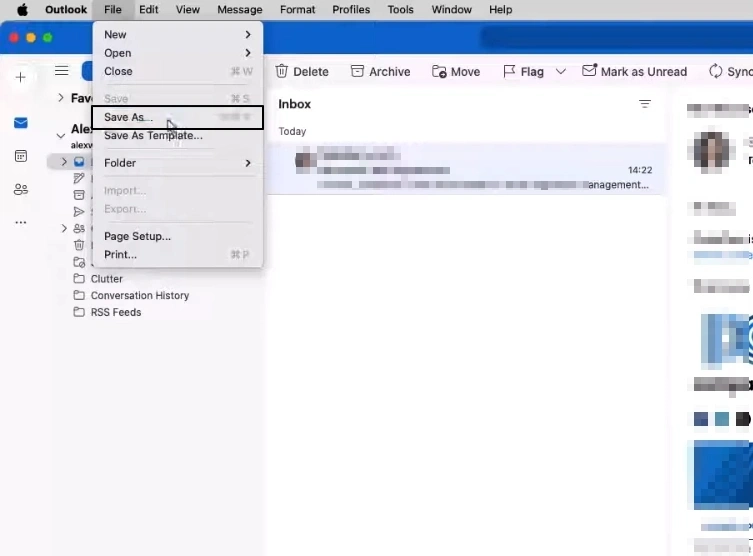
Task: Switch to Mail view icon
Action: click(x=21, y=123)
